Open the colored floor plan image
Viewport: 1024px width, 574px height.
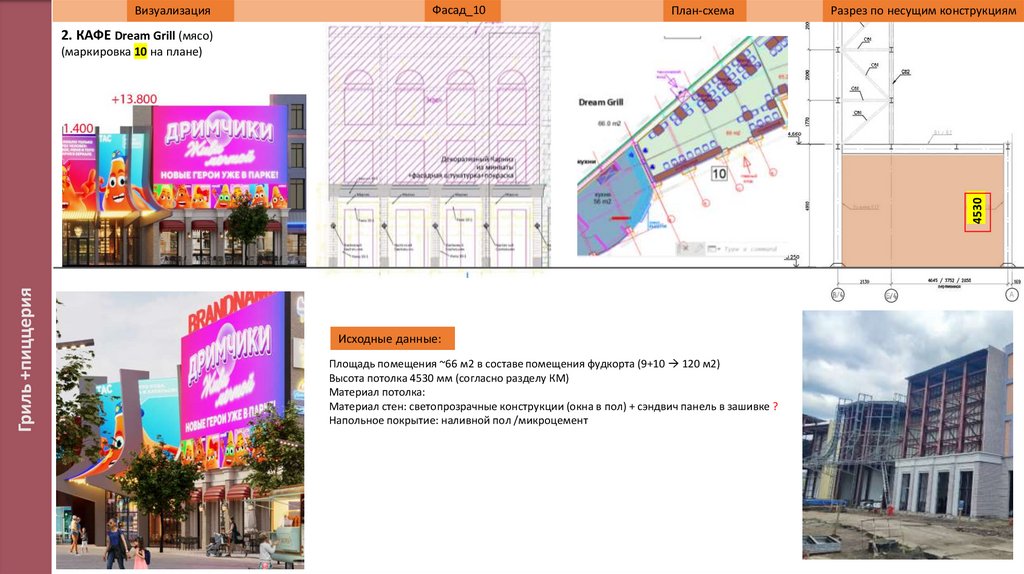(682, 145)
